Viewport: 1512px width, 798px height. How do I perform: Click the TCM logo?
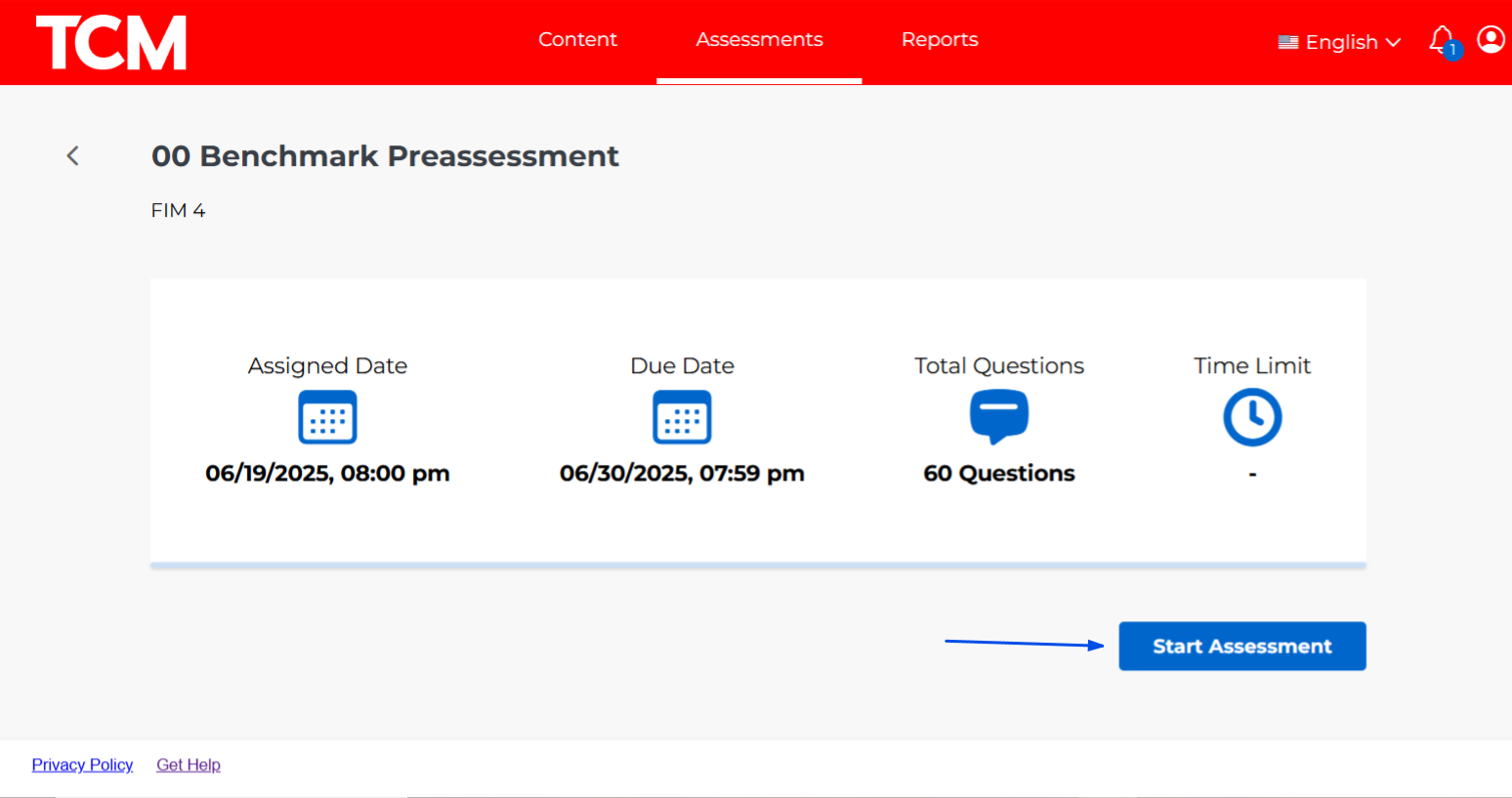pyautogui.click(x=110, y=42)
